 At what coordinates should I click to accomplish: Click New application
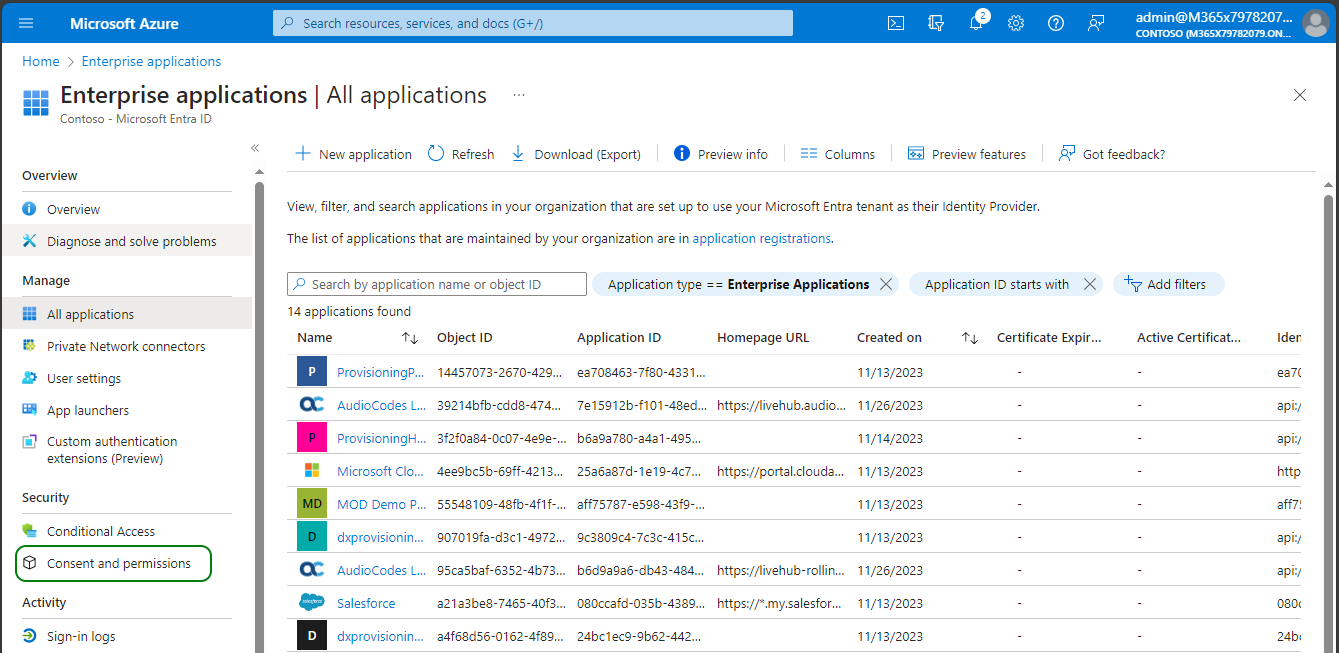(353, 154)
